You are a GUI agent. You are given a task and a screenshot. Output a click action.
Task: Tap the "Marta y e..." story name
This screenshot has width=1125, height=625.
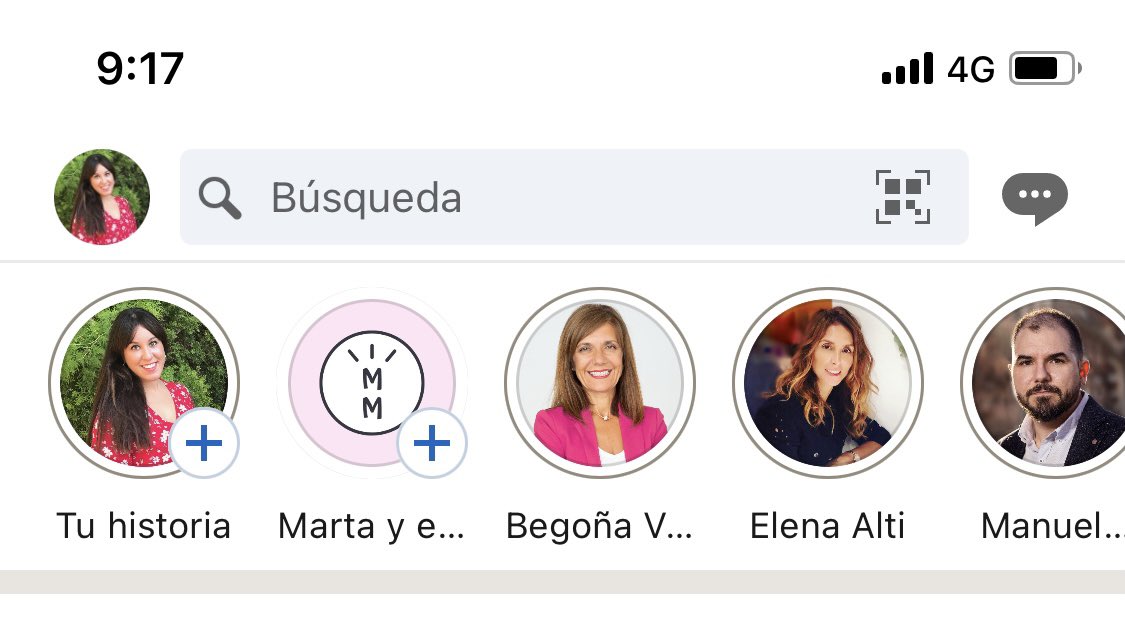pos(371,526)
